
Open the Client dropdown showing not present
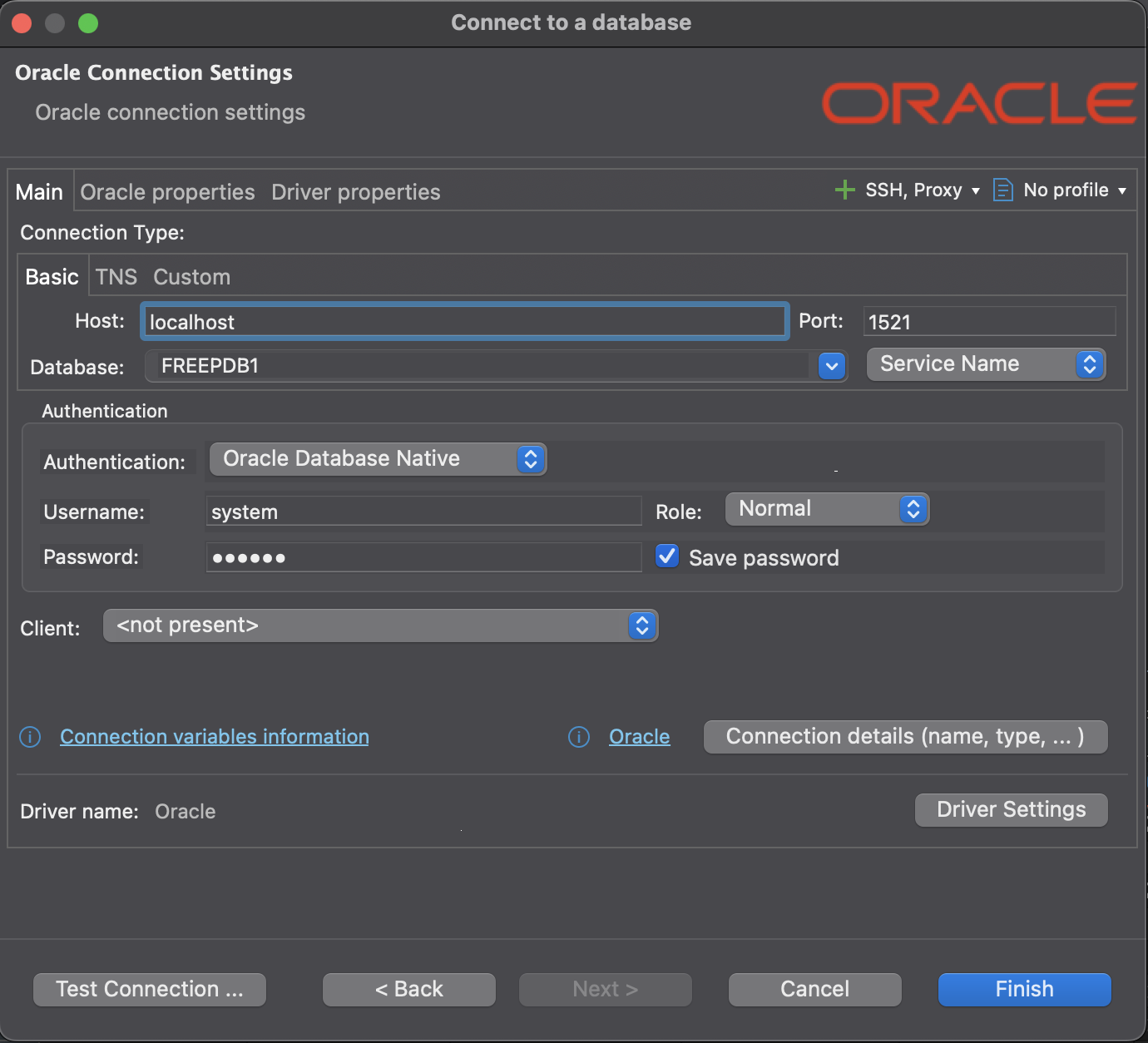[x=380, y=625]
